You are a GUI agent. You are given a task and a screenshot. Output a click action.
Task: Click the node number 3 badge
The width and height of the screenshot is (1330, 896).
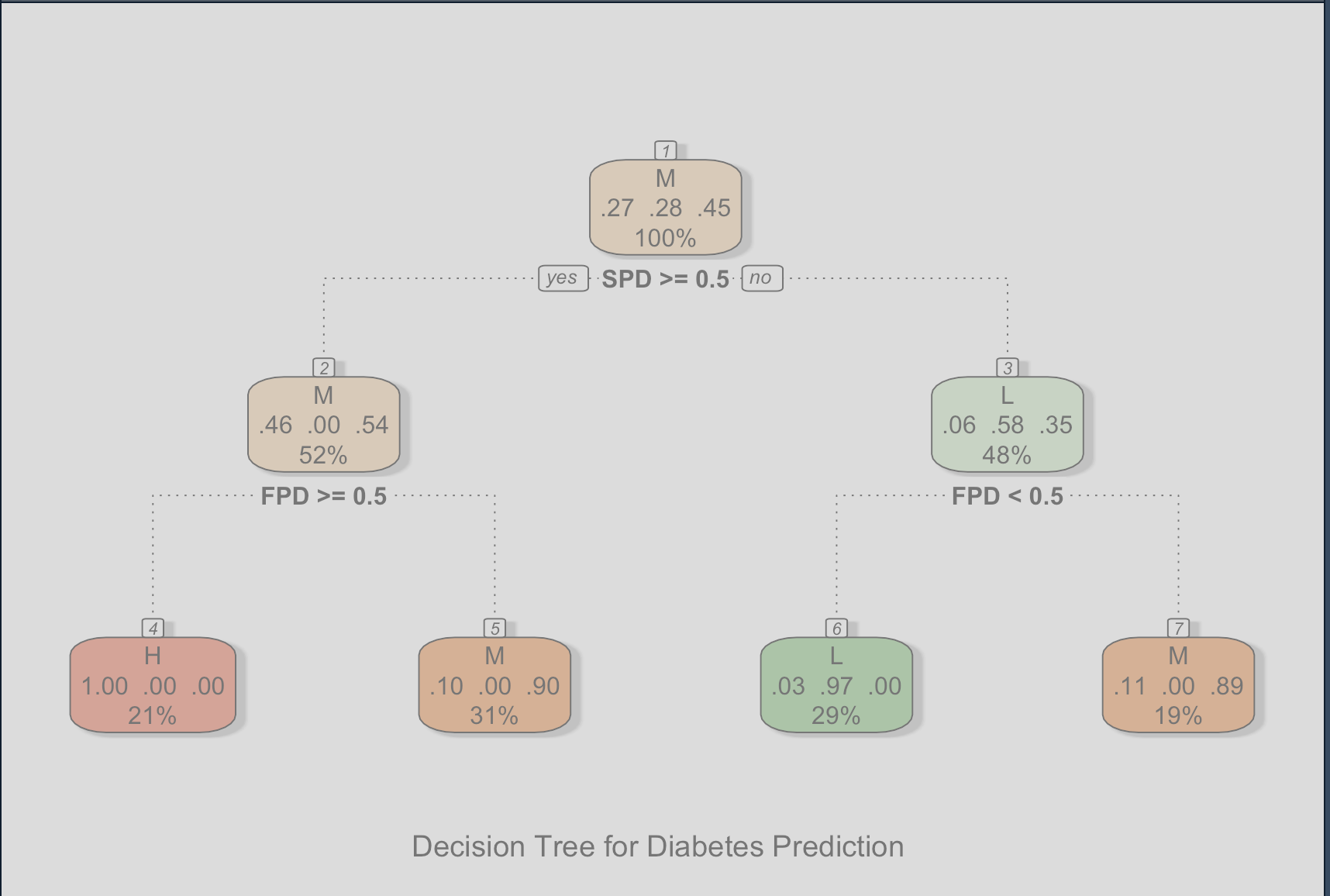click(1008, 367)
